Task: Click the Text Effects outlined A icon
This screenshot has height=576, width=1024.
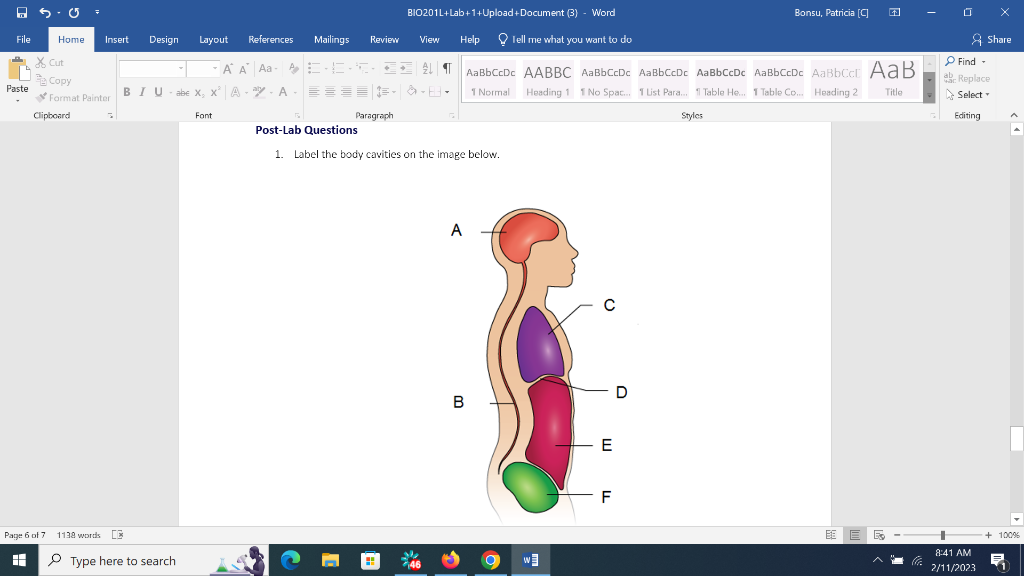Action: (235, 93)
